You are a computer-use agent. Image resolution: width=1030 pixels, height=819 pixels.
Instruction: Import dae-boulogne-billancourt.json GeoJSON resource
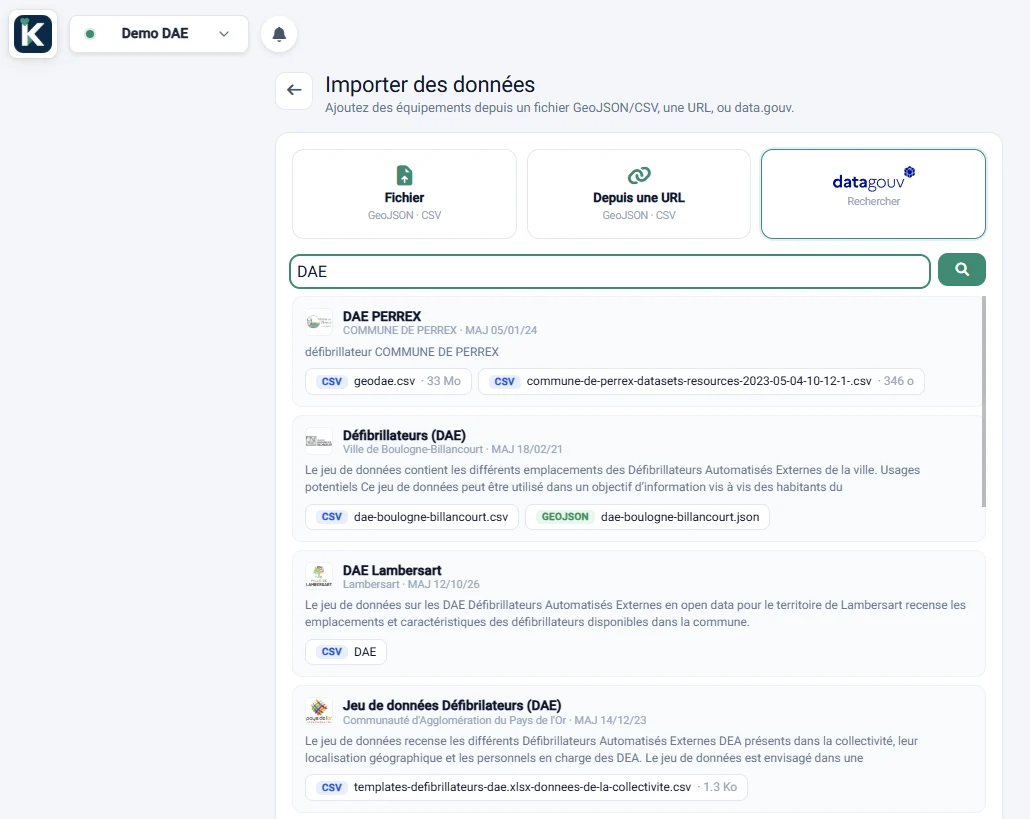[647, 517]
